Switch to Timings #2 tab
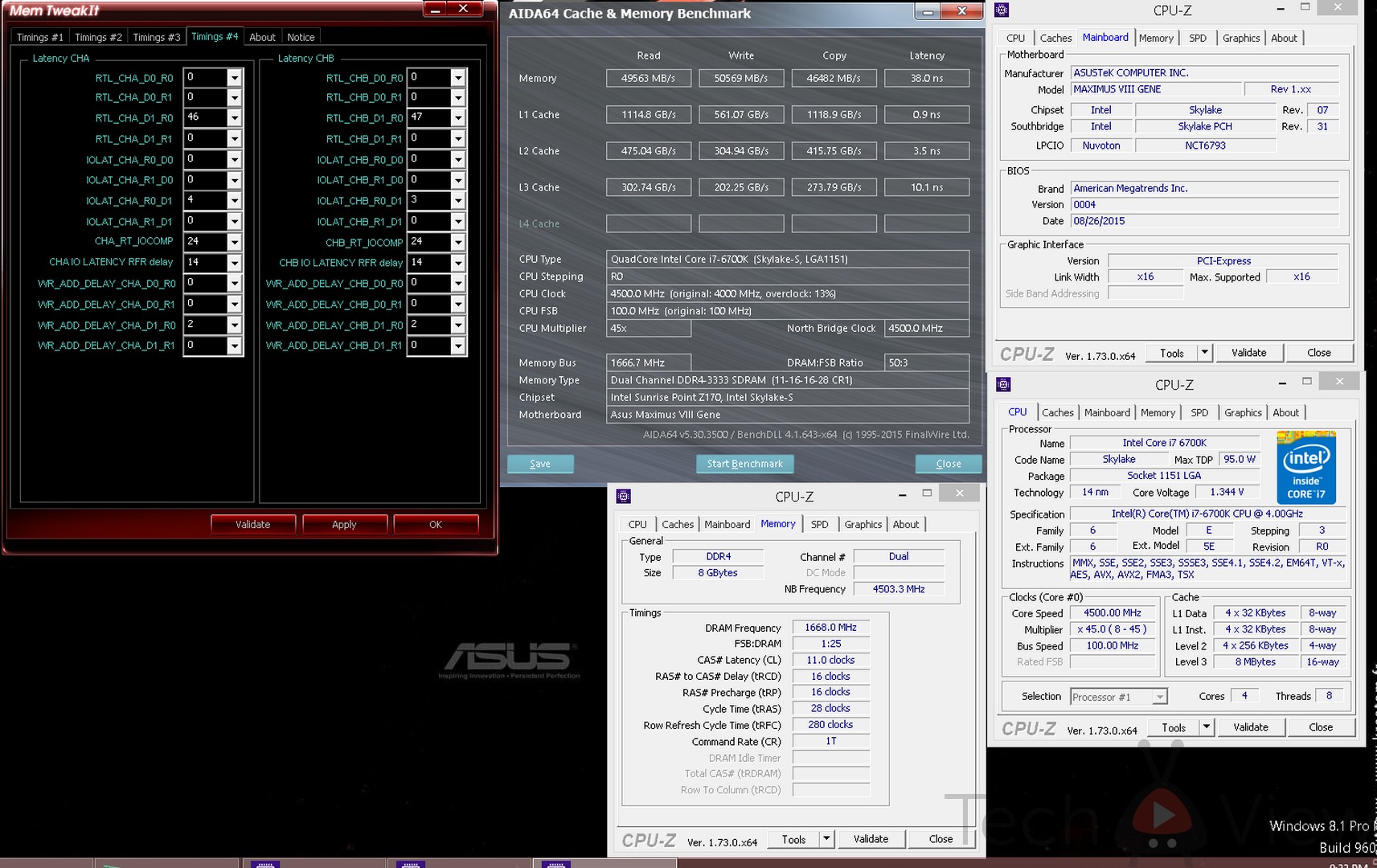Viewport: 1377px width, 868px height. pos(98,37)
